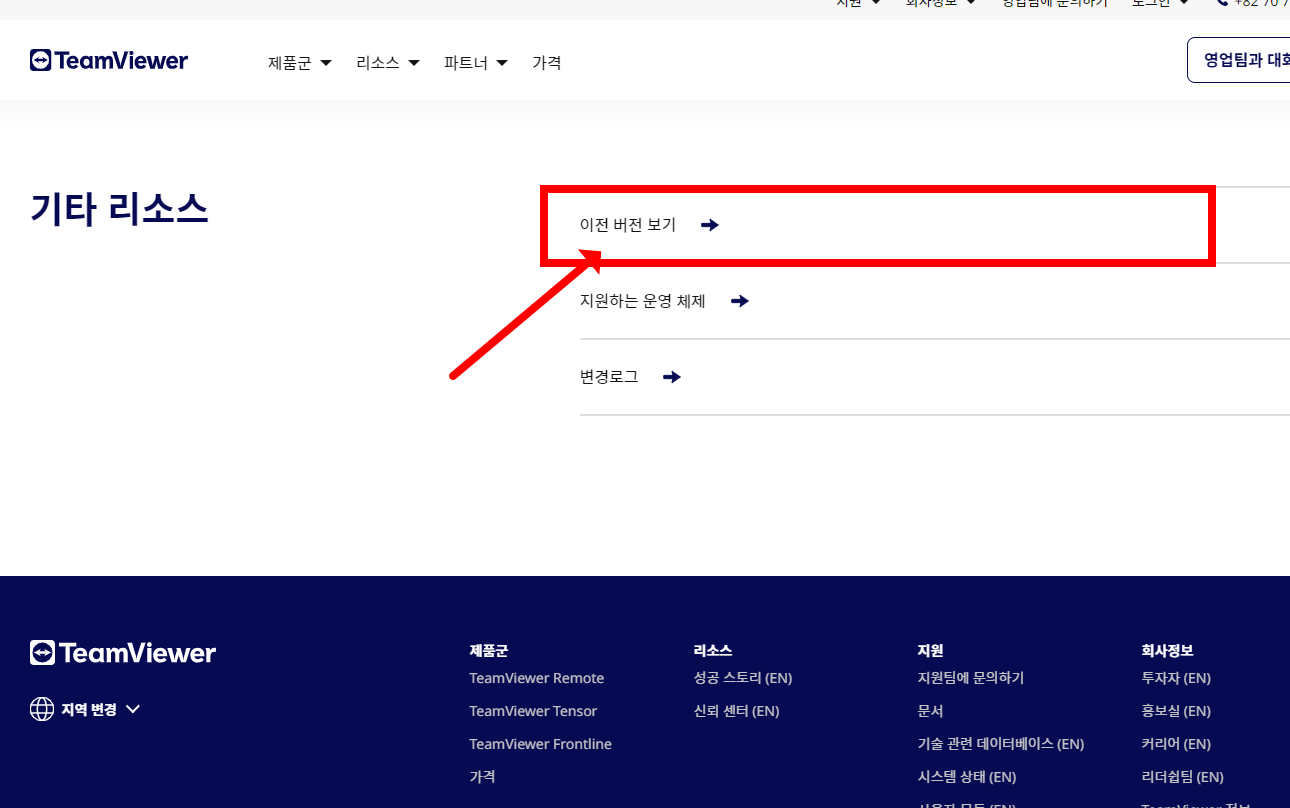Click the arrow icon beside 지원하는 운영 체제
Image resolution: width=1290 pixels, height=808 pixels.
coord(739,301)
